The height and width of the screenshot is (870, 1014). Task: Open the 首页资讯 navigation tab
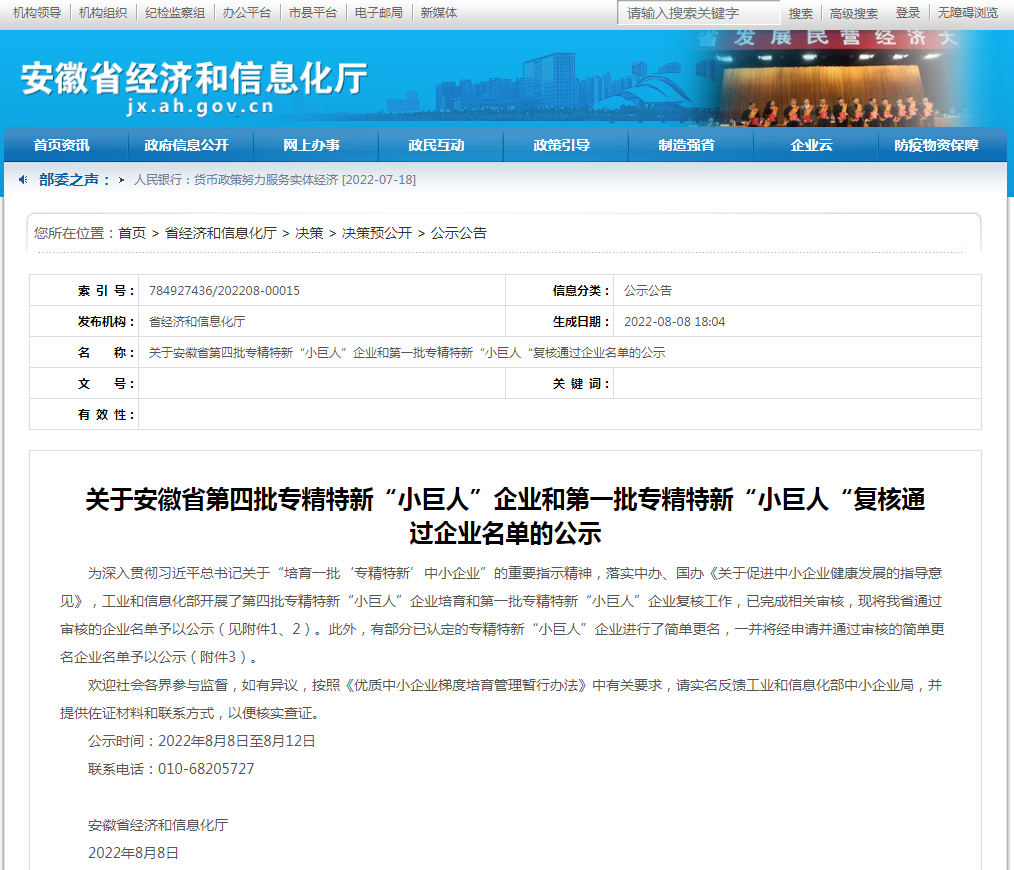[62, 146]
